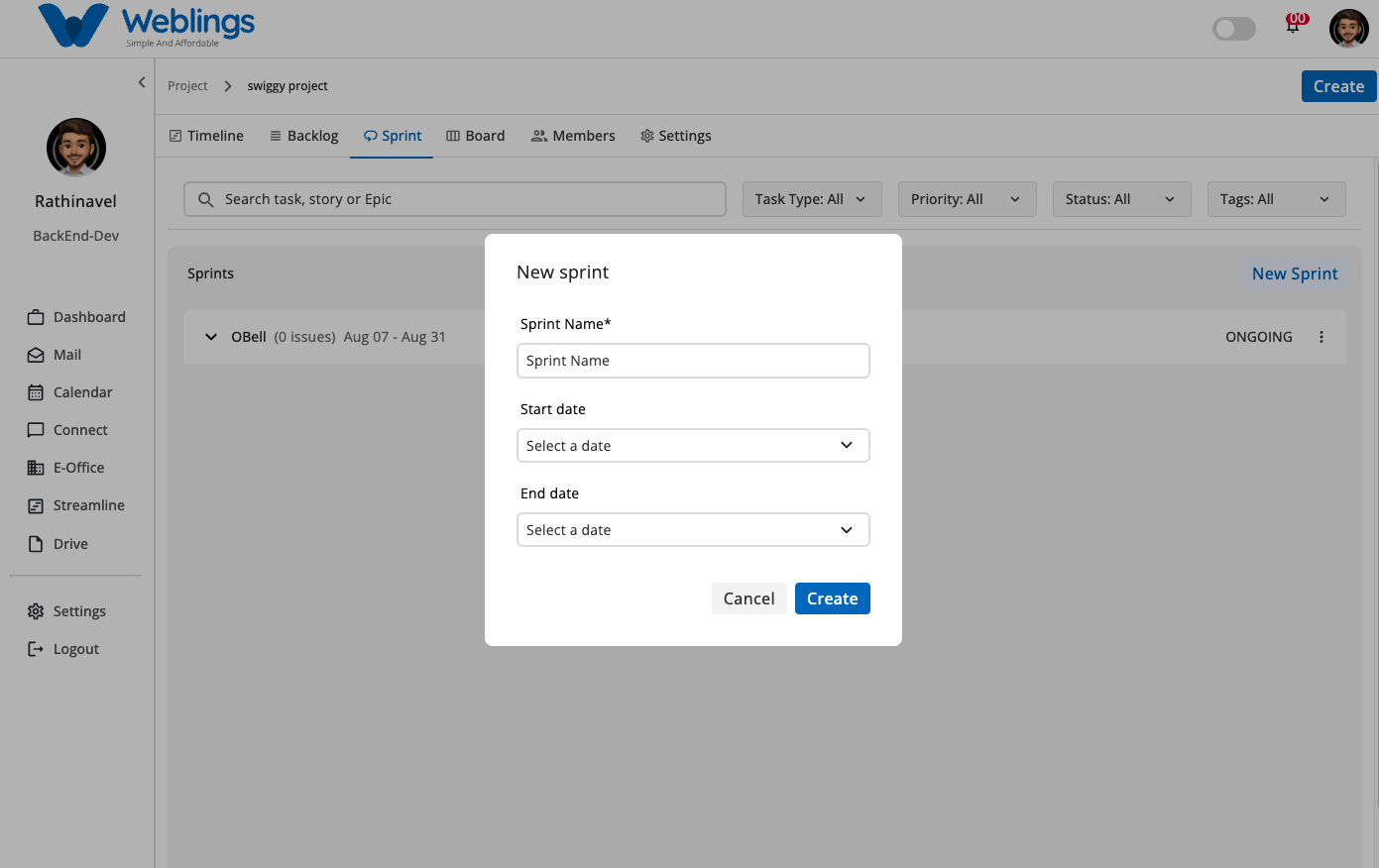Click the notification bell icon
1379x868 pixels.
pos(1294,25)
